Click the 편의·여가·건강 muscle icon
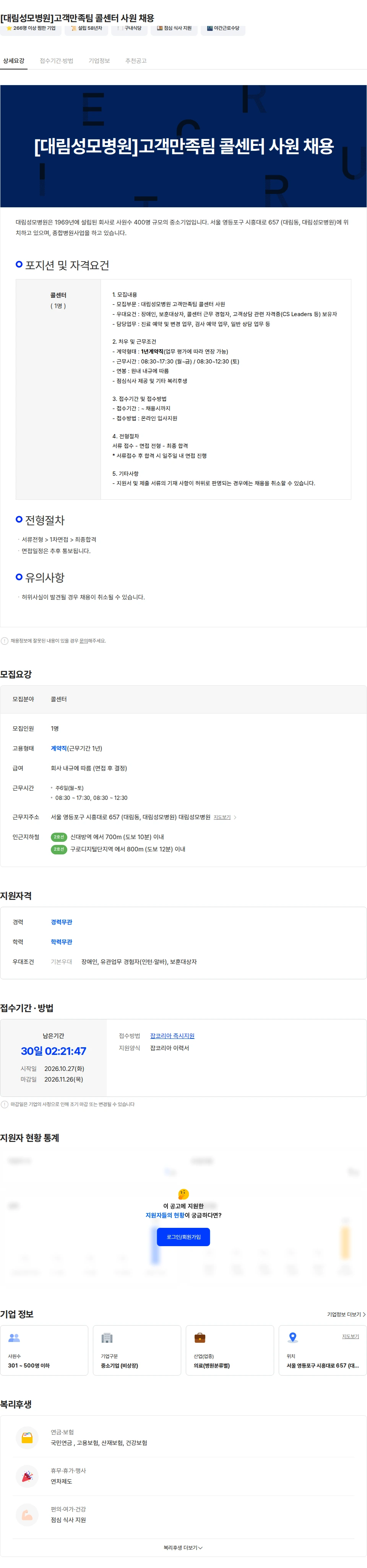This screenshot has width=367, height=1568. 27,1515
